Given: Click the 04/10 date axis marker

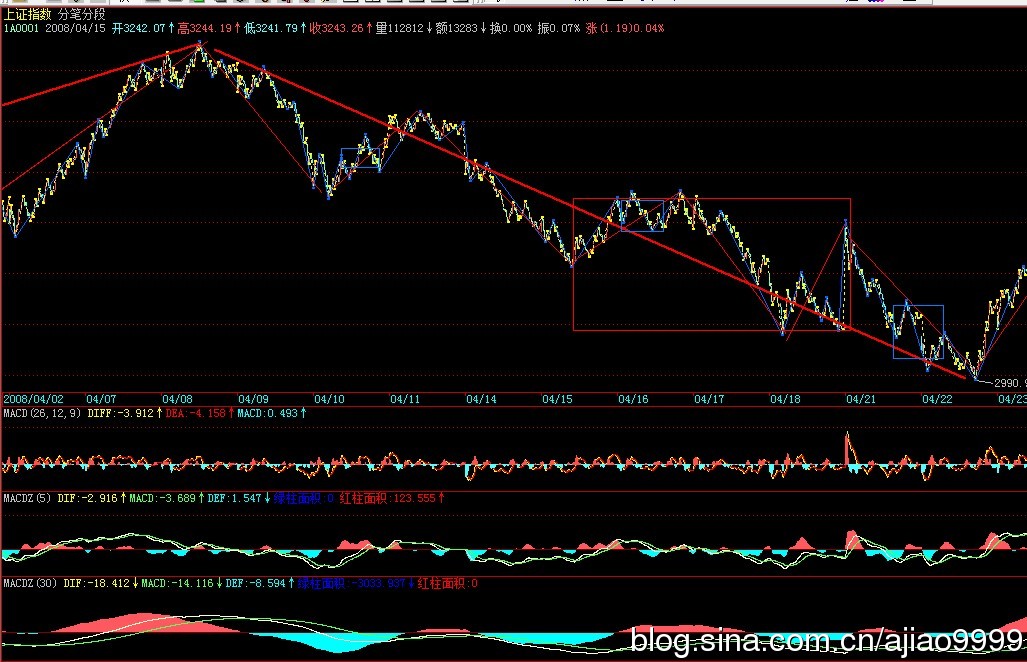Looking at the screenshot, I should [x=330, y=398].
